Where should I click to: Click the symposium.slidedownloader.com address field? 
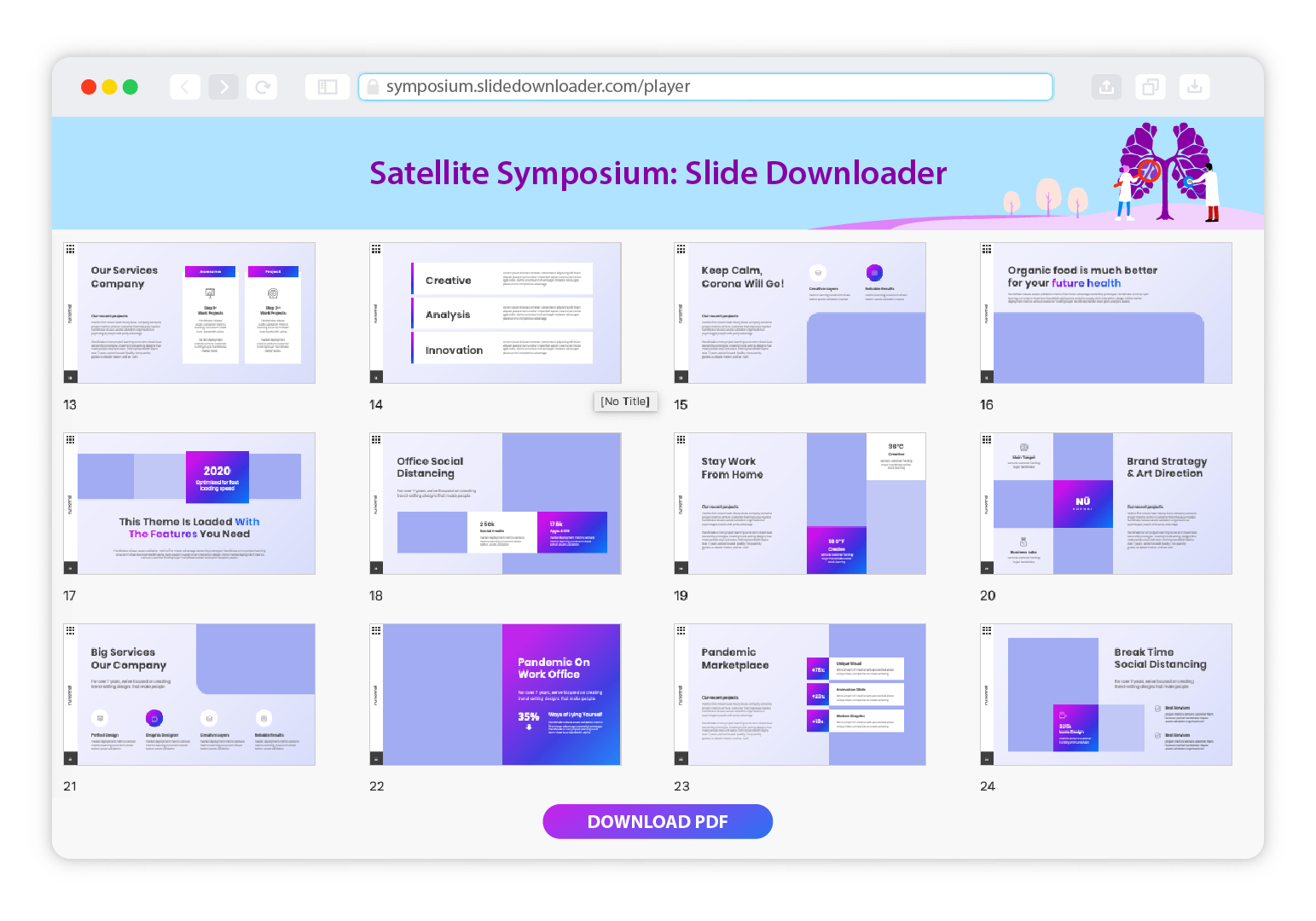click(708, 87)
